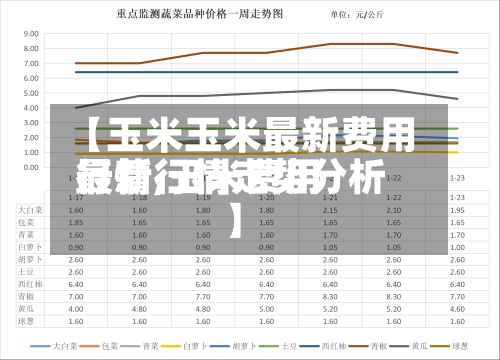Image resolution: width=500 pixels, height=360 pixels.
Task: Click 青椒 value 8.30 in 1-21 column
Action: [x=330, y=297]
